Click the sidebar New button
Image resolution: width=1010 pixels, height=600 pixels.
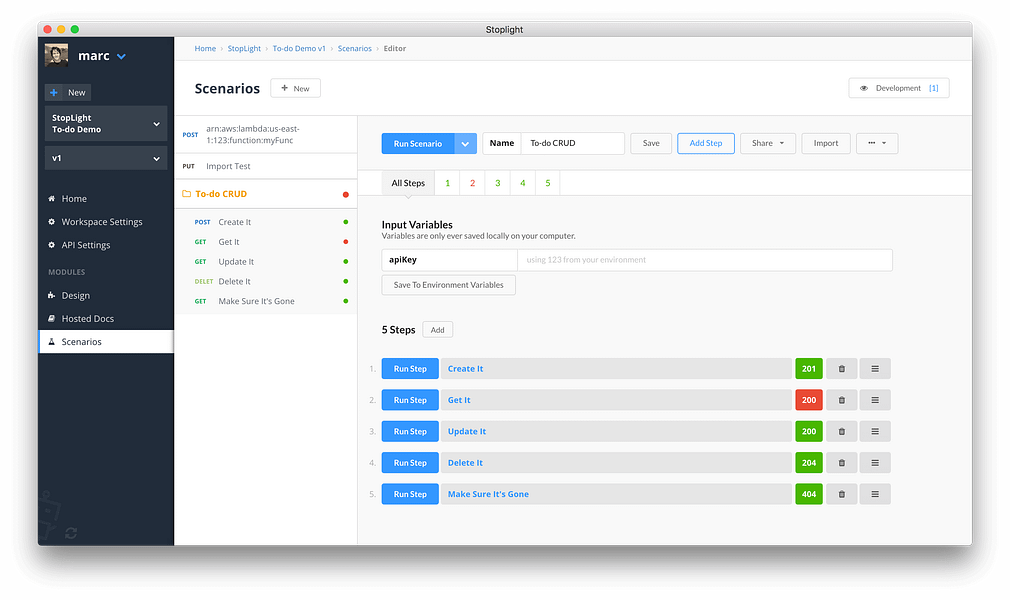(68, 92)
